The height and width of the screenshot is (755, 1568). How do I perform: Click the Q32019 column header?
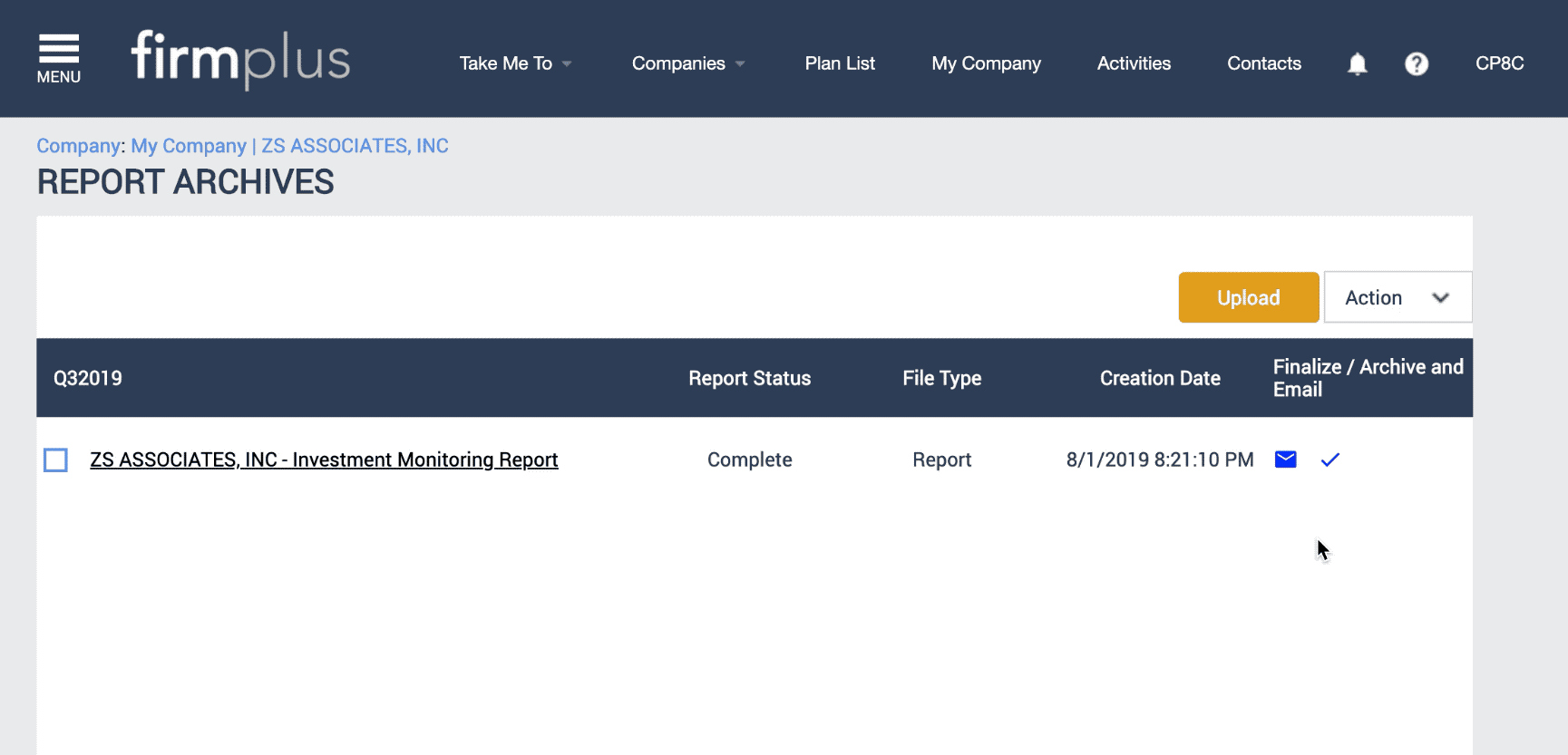click(x=88, y=378)
